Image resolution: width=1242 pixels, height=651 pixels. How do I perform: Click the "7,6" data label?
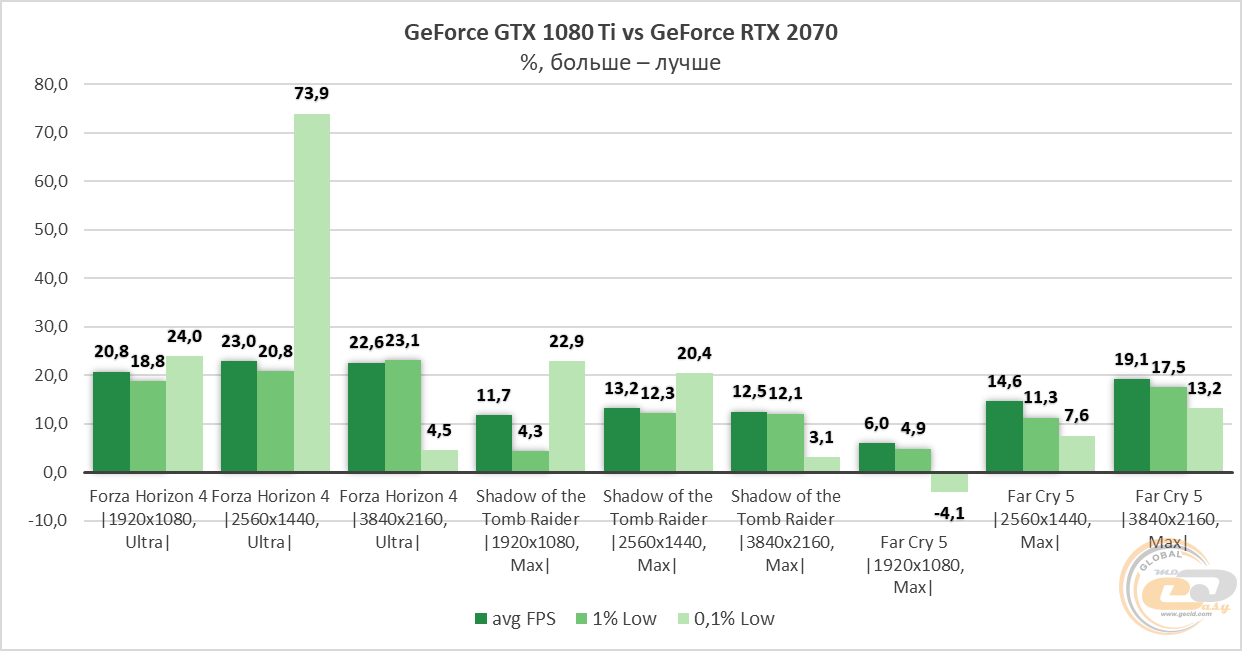click(1077, 416)
